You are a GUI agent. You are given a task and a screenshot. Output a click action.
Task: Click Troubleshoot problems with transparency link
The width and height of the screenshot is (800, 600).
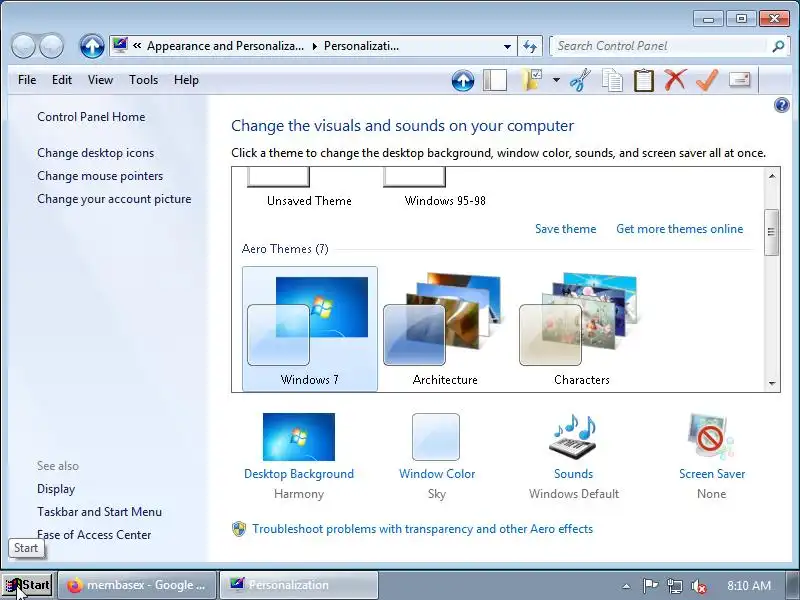pos(422,529)
